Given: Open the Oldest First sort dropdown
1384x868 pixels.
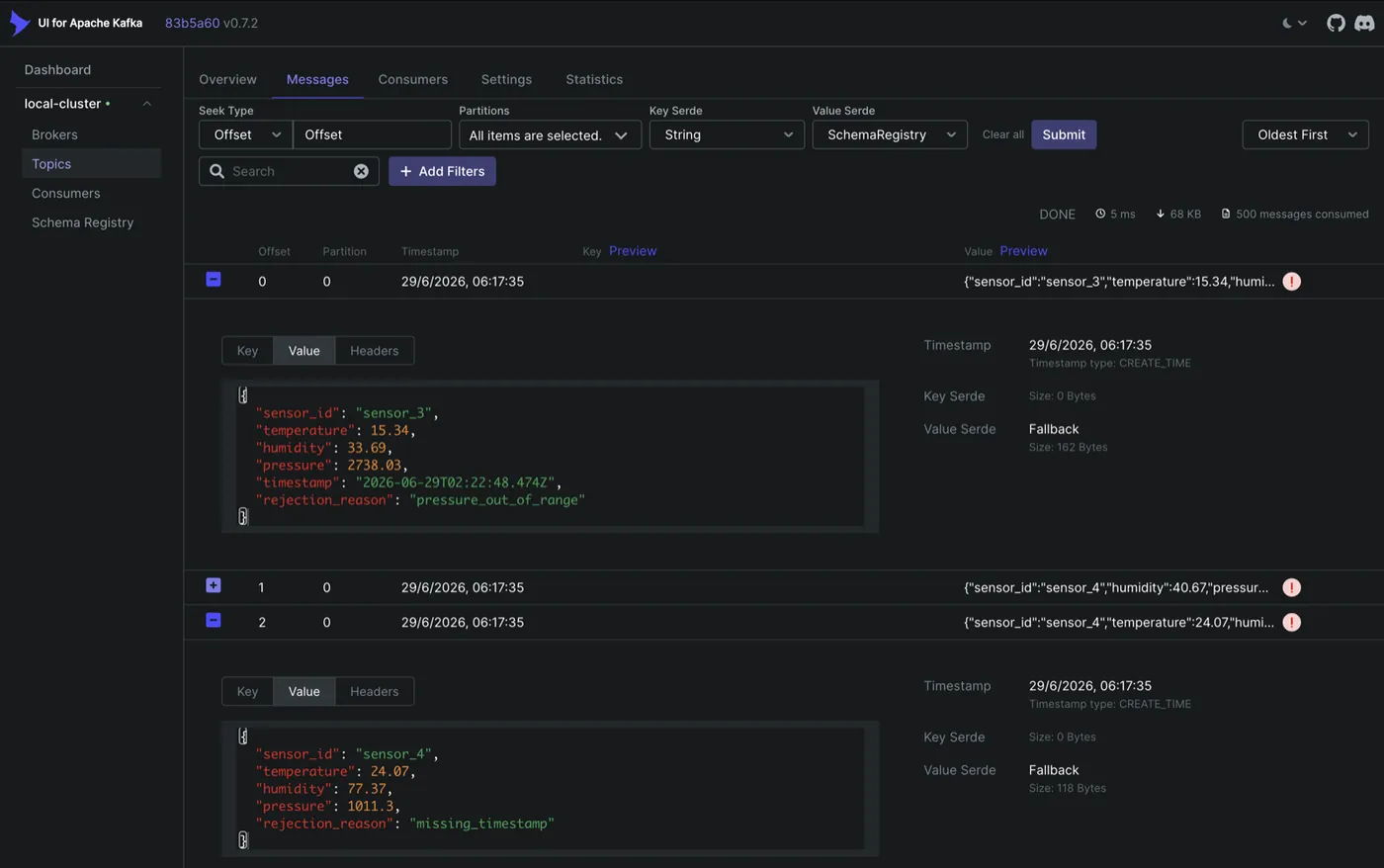Looking at the screenshot, I should click(x=1305, y=134).
